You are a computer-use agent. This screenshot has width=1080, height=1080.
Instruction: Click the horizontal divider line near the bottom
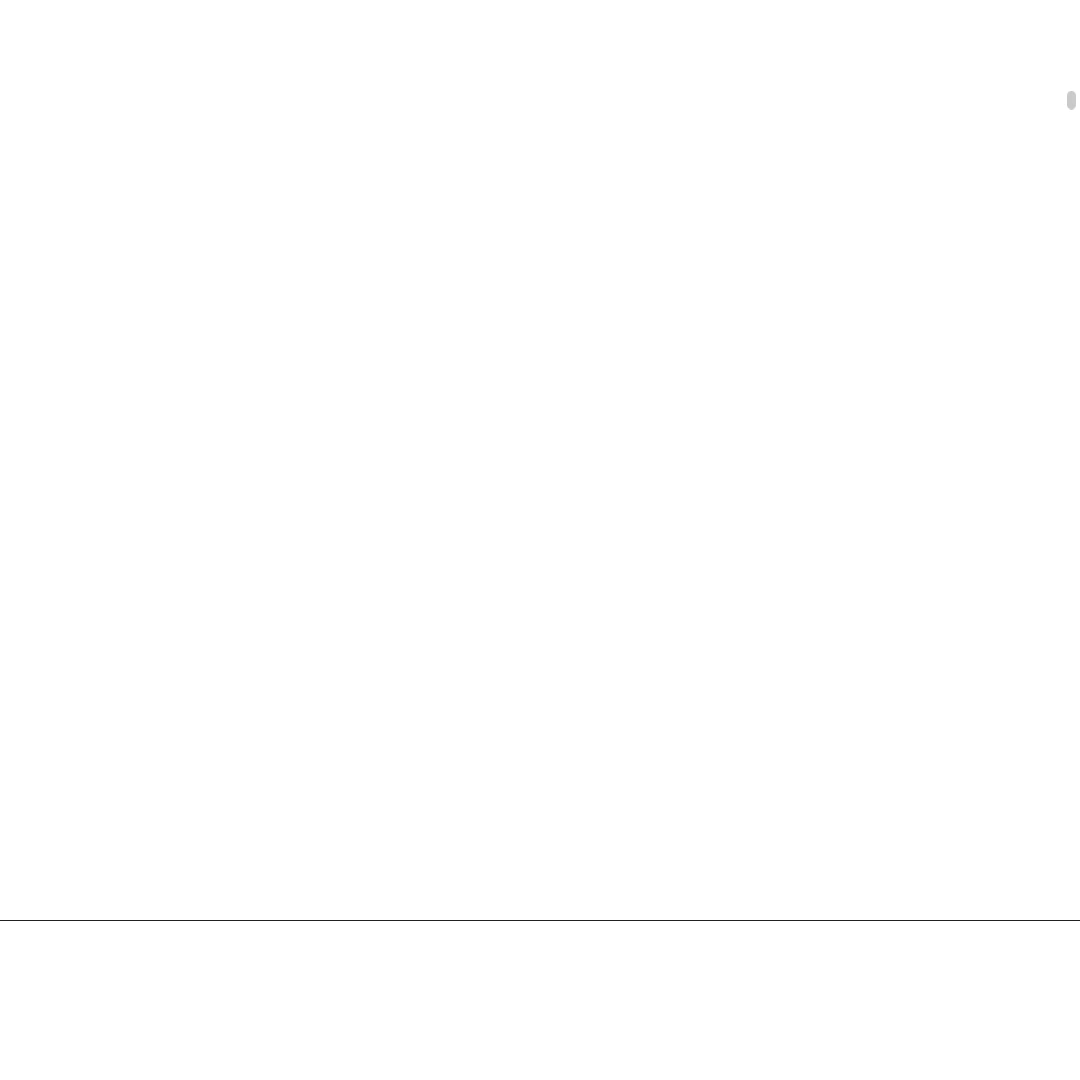(x=540, y=920)
